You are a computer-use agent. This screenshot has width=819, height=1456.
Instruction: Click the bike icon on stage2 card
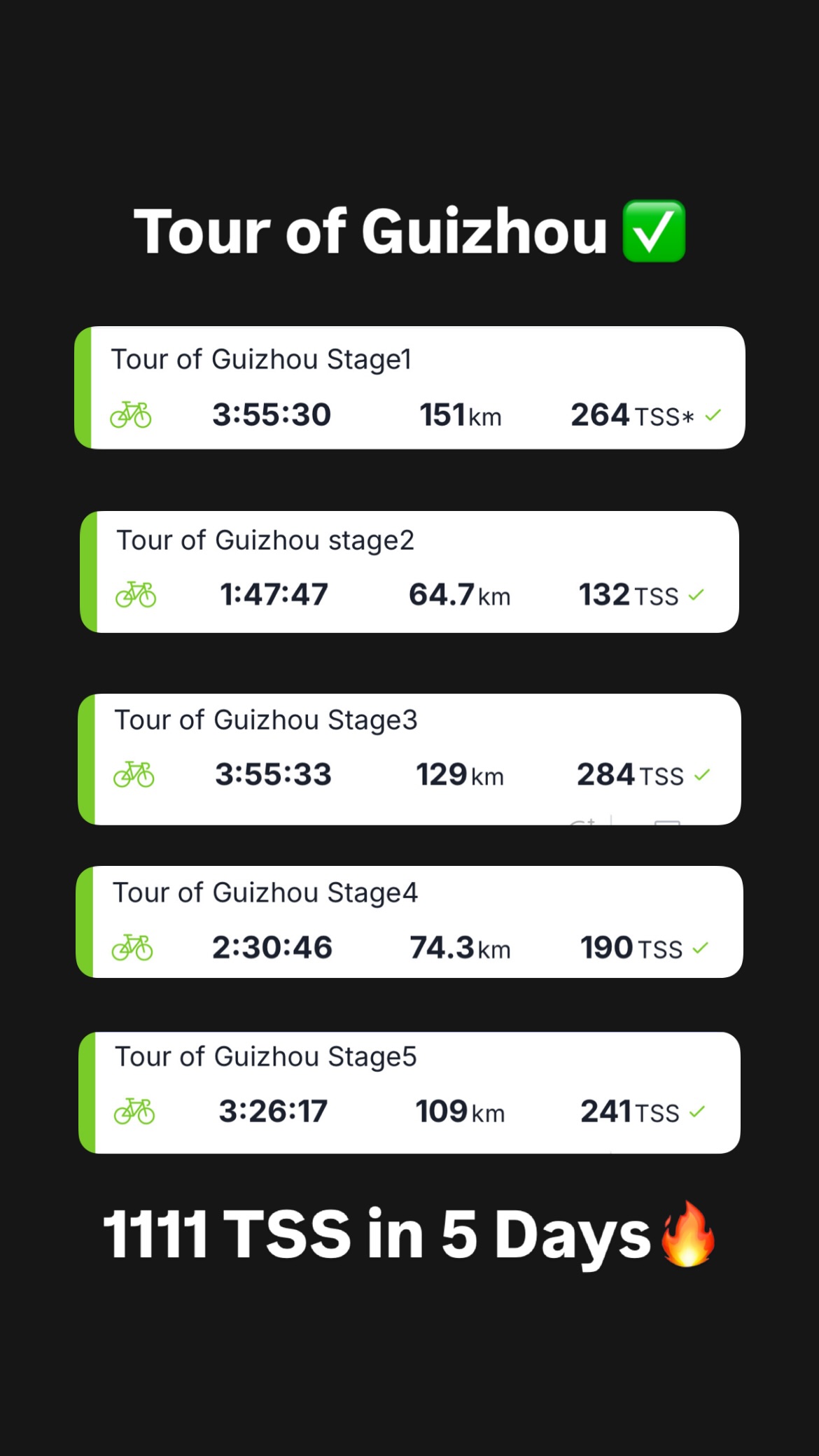(x=136, y=594)
